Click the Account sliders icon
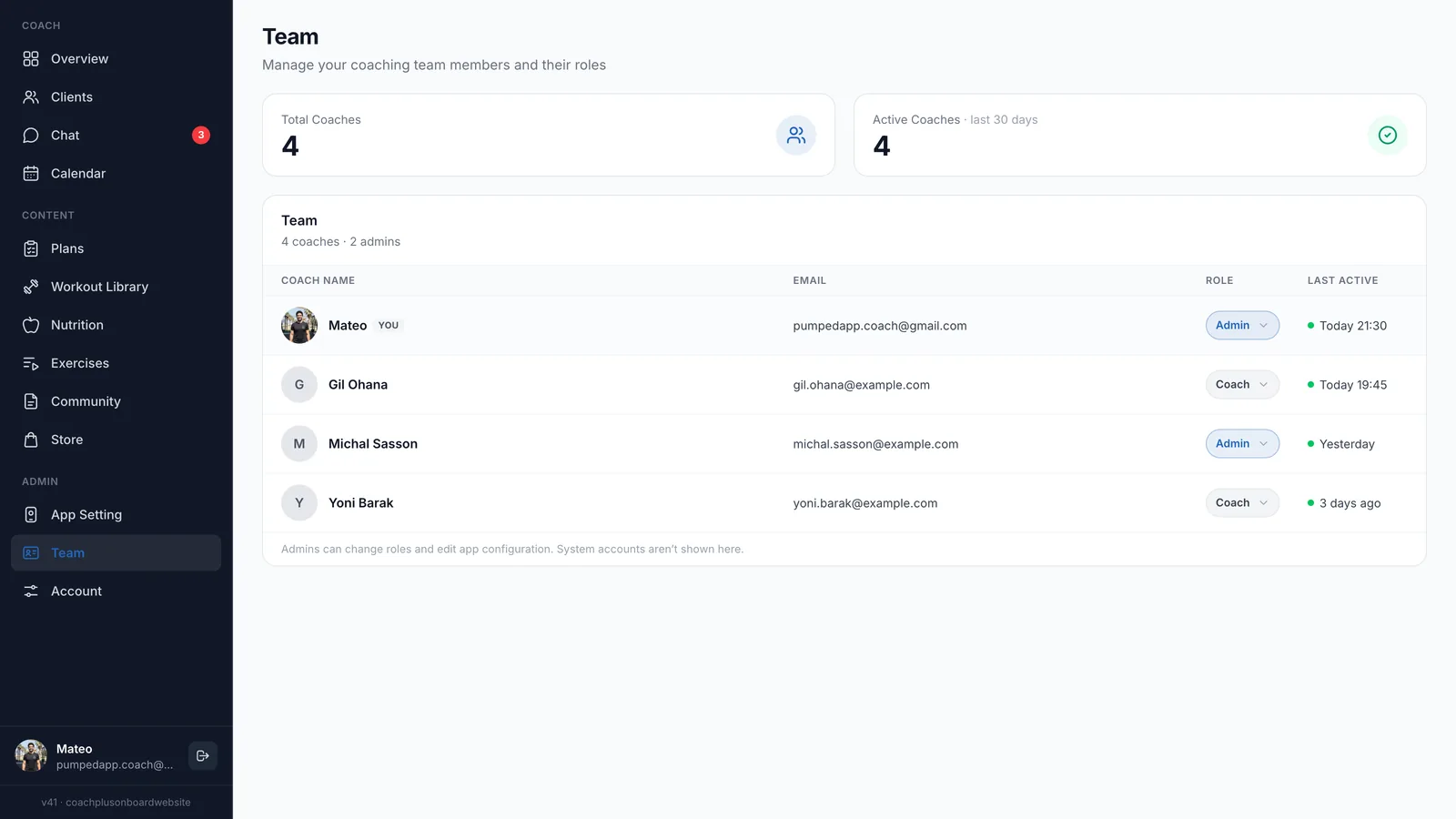1456x819 pixels. point(31,591)
